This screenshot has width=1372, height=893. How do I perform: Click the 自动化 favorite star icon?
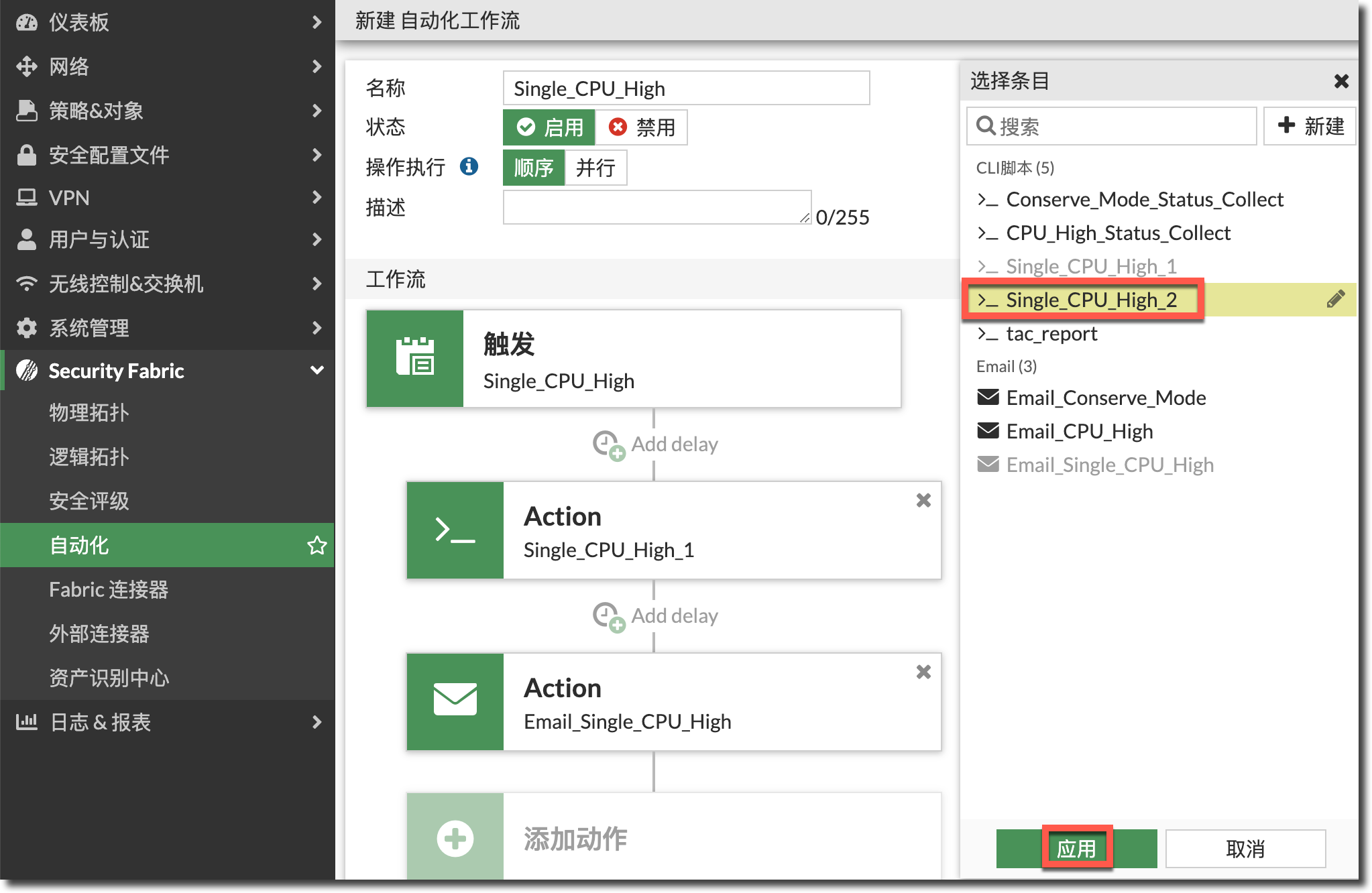317,545
